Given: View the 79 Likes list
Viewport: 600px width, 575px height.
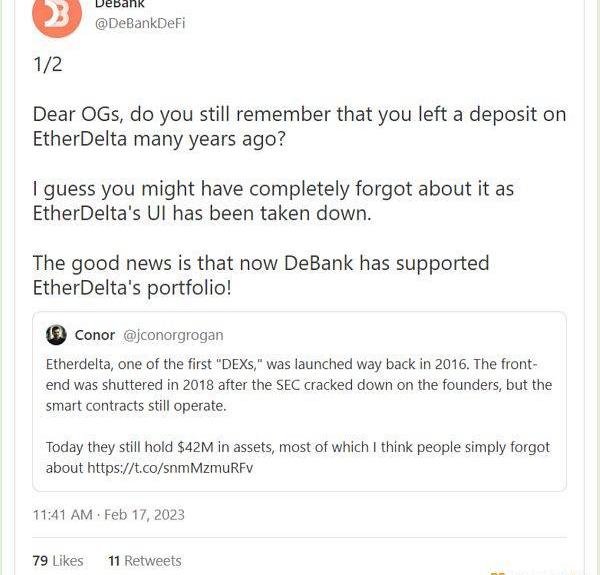Looking at the screenshot, I should point(58,561).
